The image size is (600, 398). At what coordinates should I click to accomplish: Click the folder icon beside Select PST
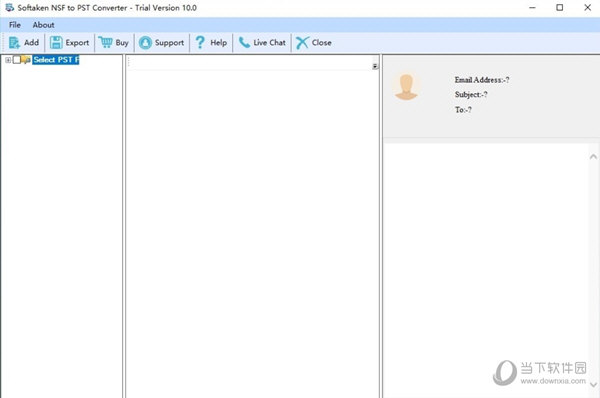point(26,60)
